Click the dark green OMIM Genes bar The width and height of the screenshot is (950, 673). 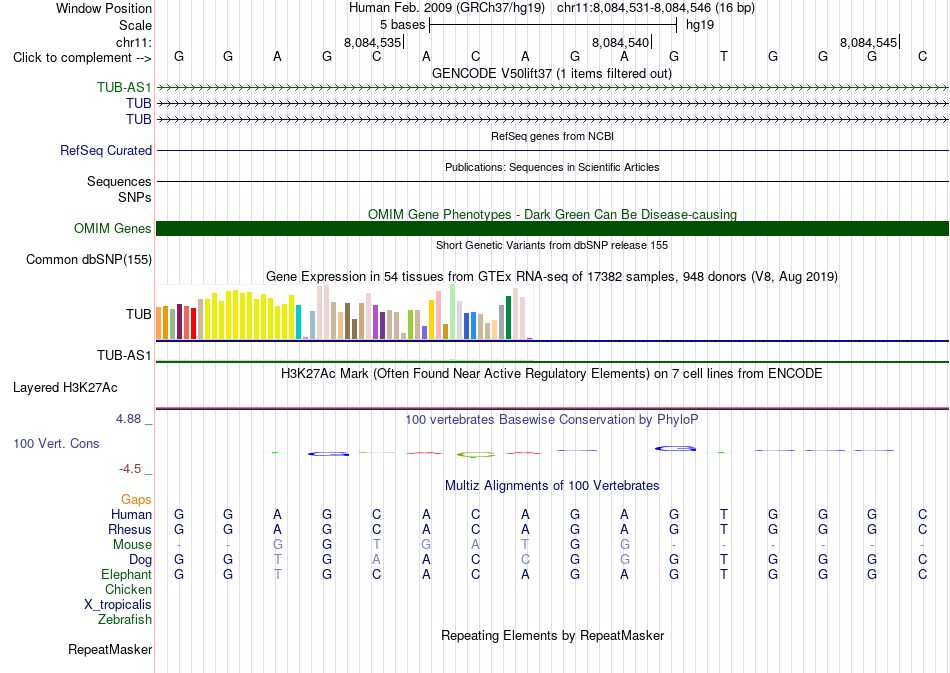(552, 228)
